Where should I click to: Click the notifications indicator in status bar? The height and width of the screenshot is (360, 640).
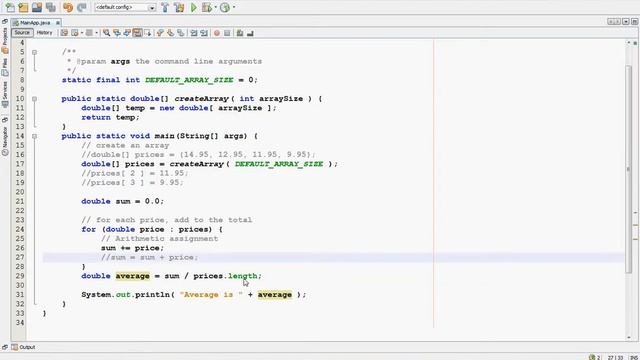pos(595,357)
